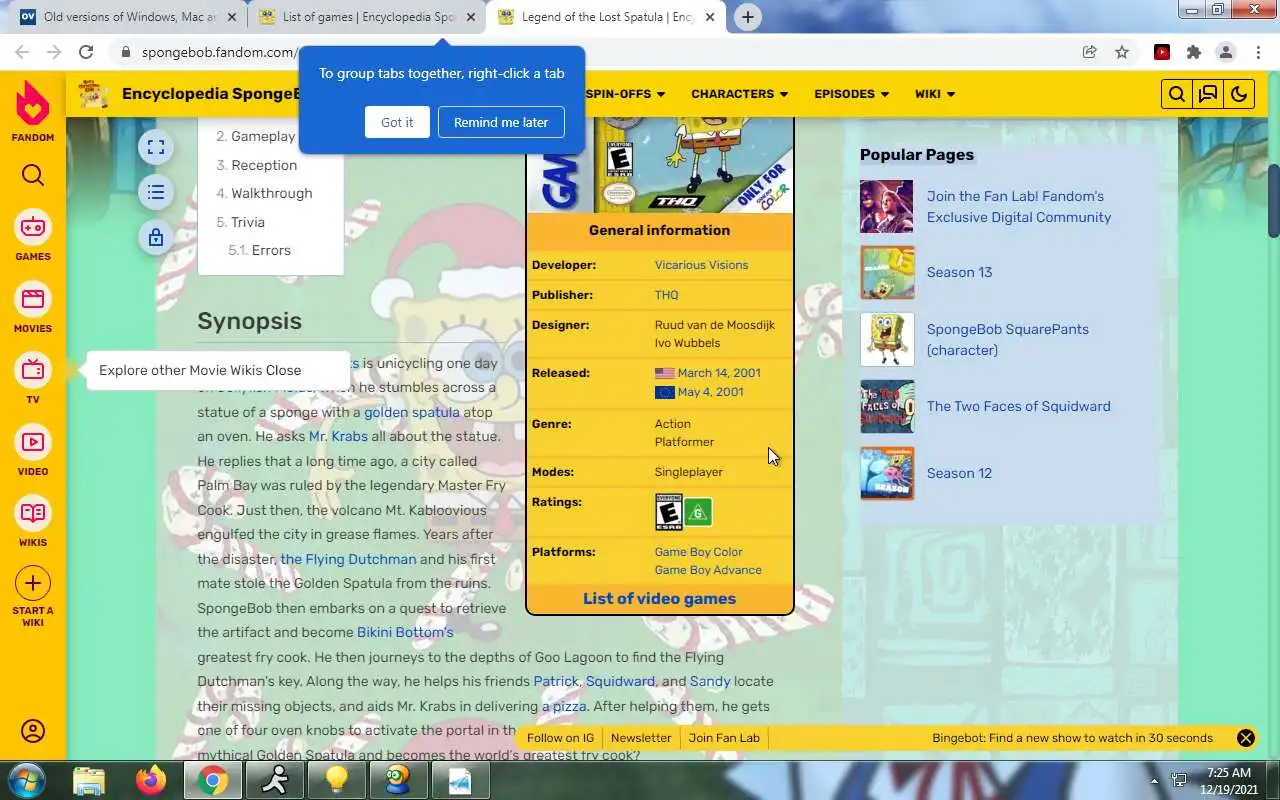Click Follow on IG link
Image resolution: width=1280 pixels, height=800 pixels.
click(560, 738)
